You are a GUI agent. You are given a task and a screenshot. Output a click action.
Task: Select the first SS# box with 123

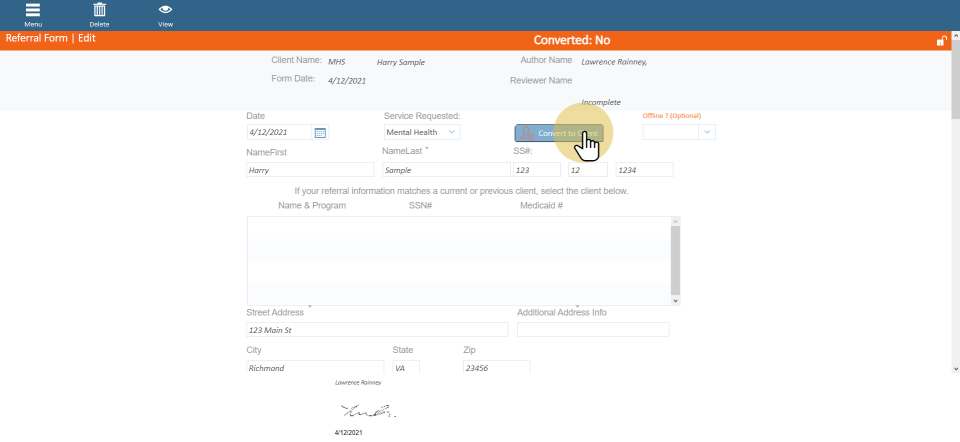(536, 170)
